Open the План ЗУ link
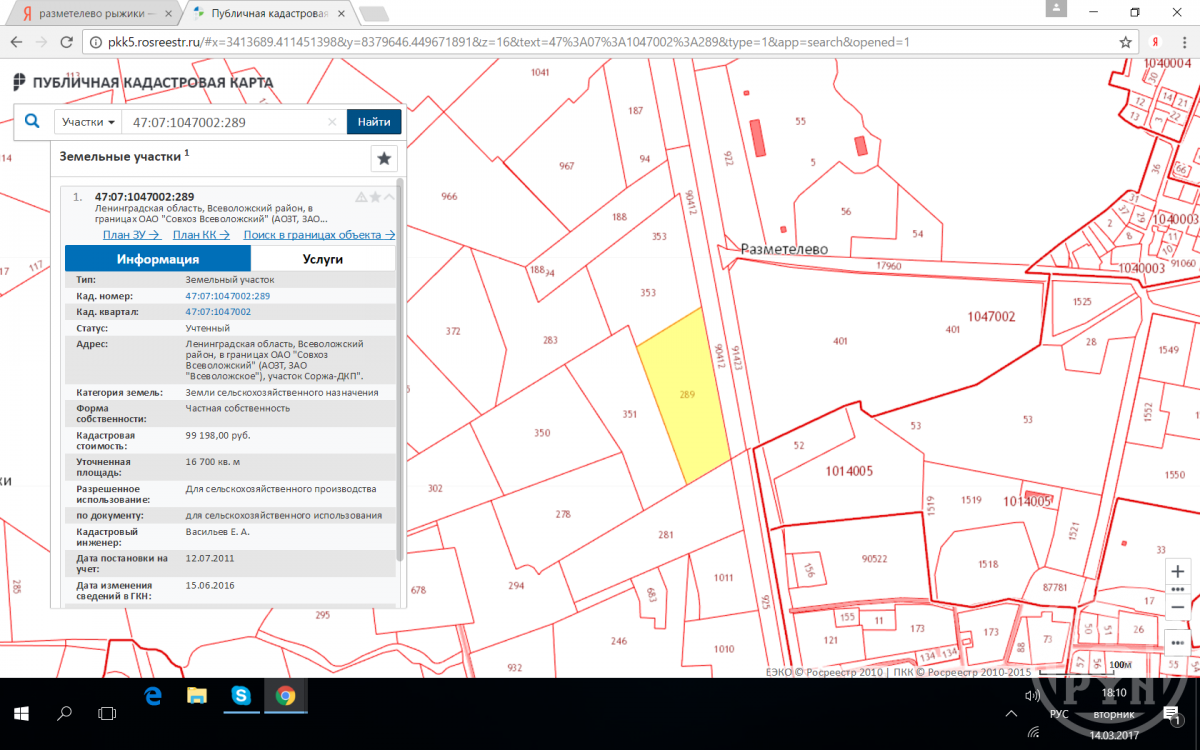1200x750 pixels. 131,235
